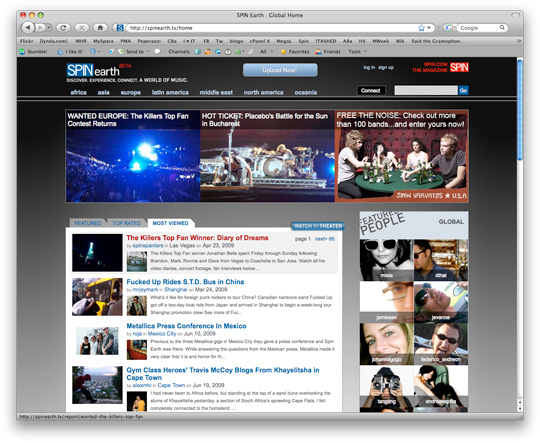Select the MOST VIEWED tab
The height and width of the screenshot is (443, 540).
(x=170, y=223)
